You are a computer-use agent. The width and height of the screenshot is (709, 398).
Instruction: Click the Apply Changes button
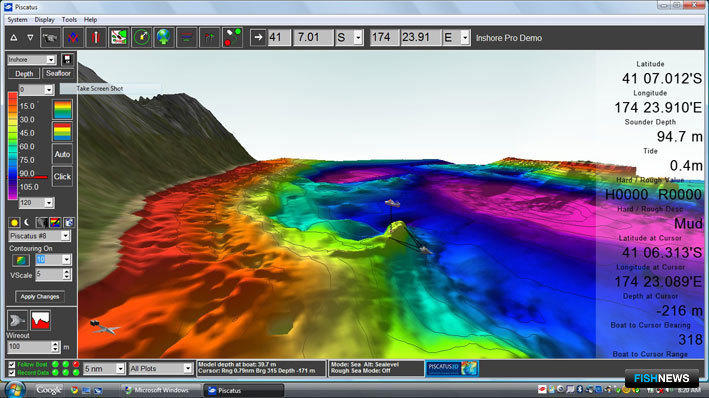tap(40, 297)
